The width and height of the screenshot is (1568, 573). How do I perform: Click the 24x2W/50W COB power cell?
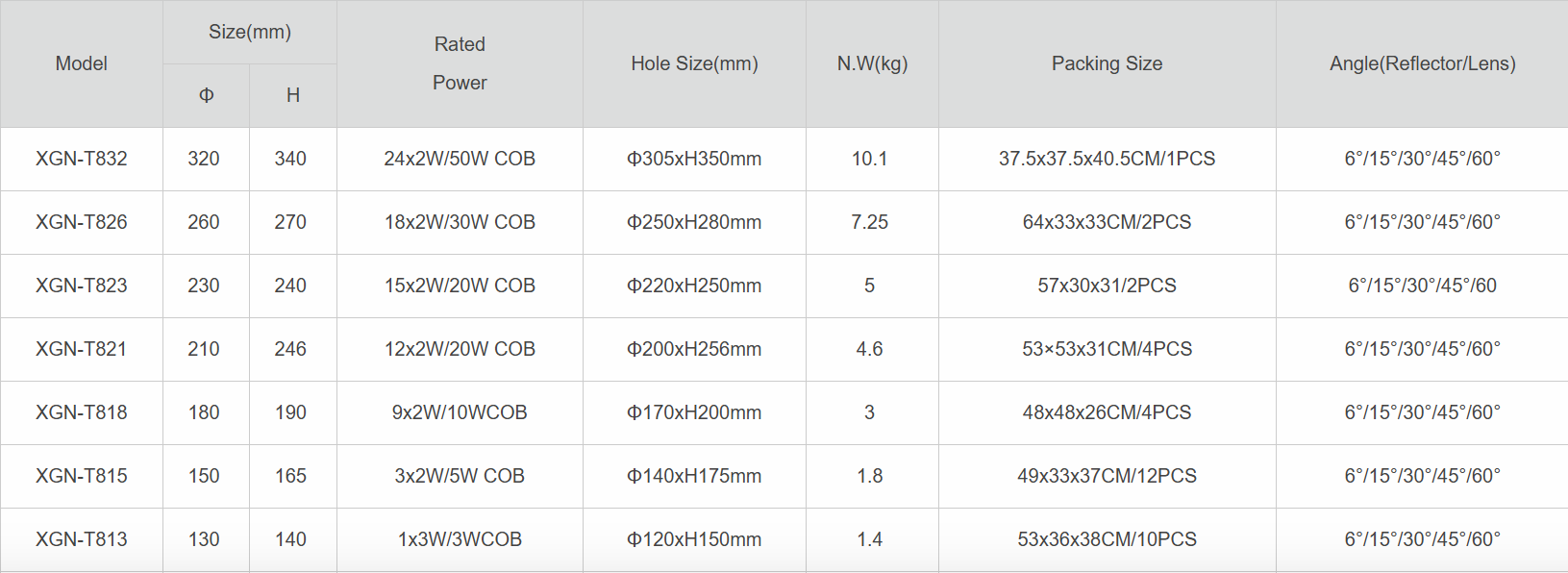460,159
